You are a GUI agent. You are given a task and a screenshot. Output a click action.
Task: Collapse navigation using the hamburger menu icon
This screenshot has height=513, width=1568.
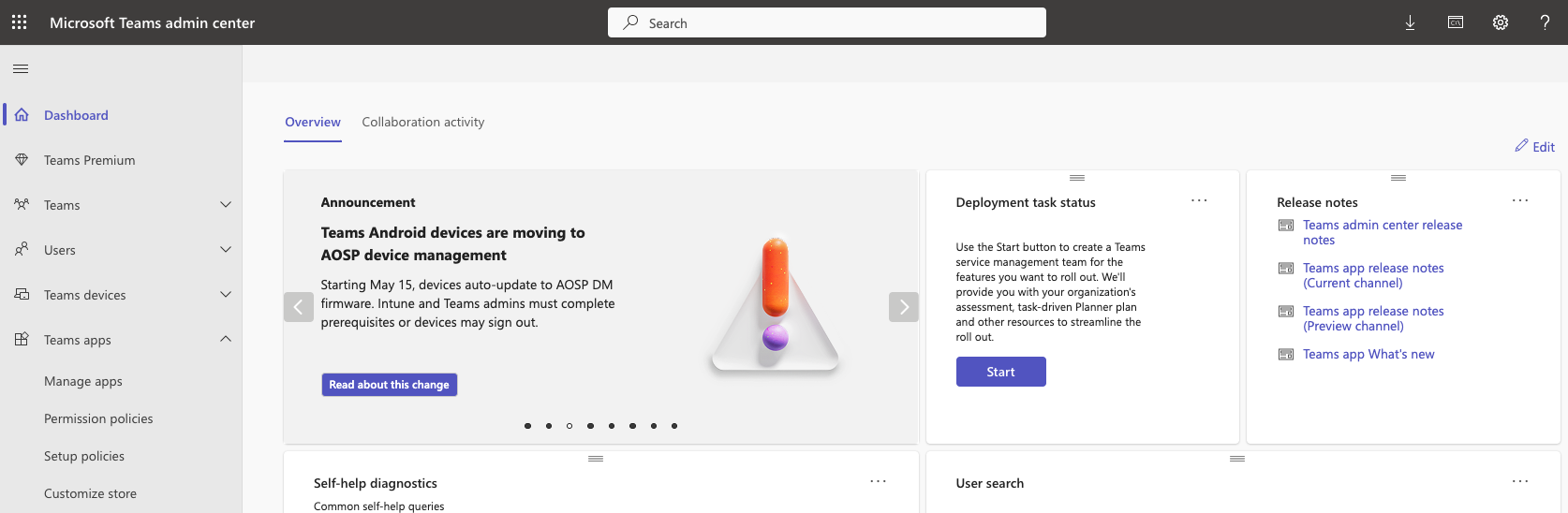[x=21, y=68]
